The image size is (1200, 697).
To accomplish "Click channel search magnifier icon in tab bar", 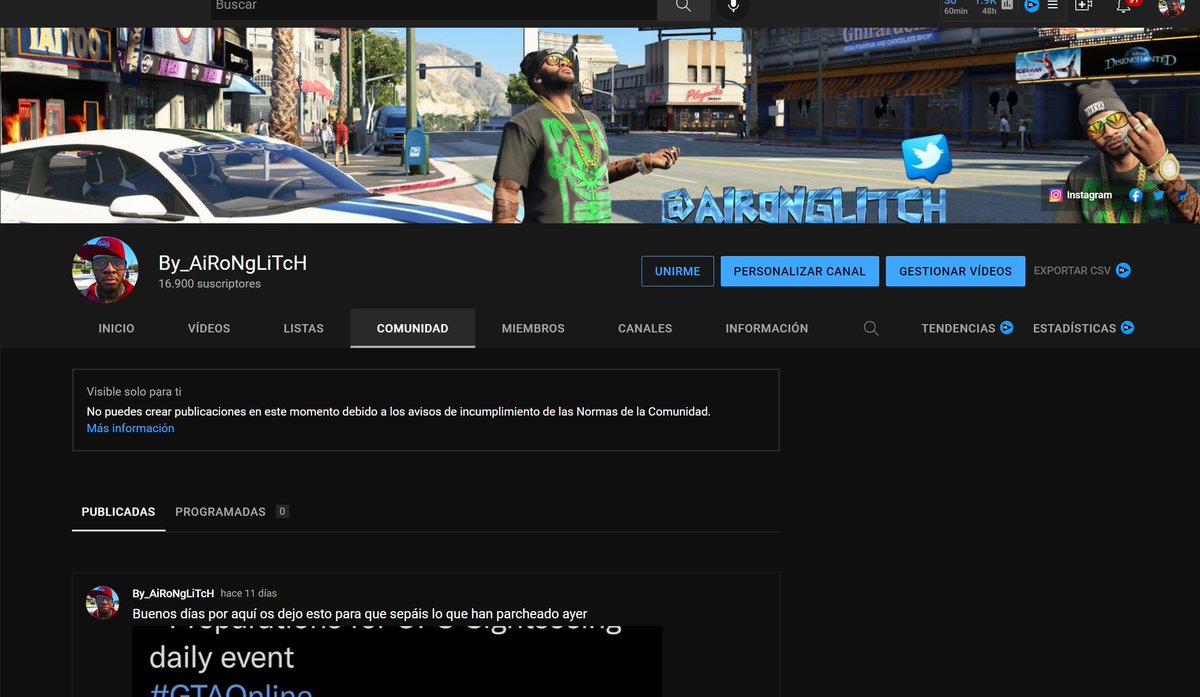I will (x=871, y=328).
